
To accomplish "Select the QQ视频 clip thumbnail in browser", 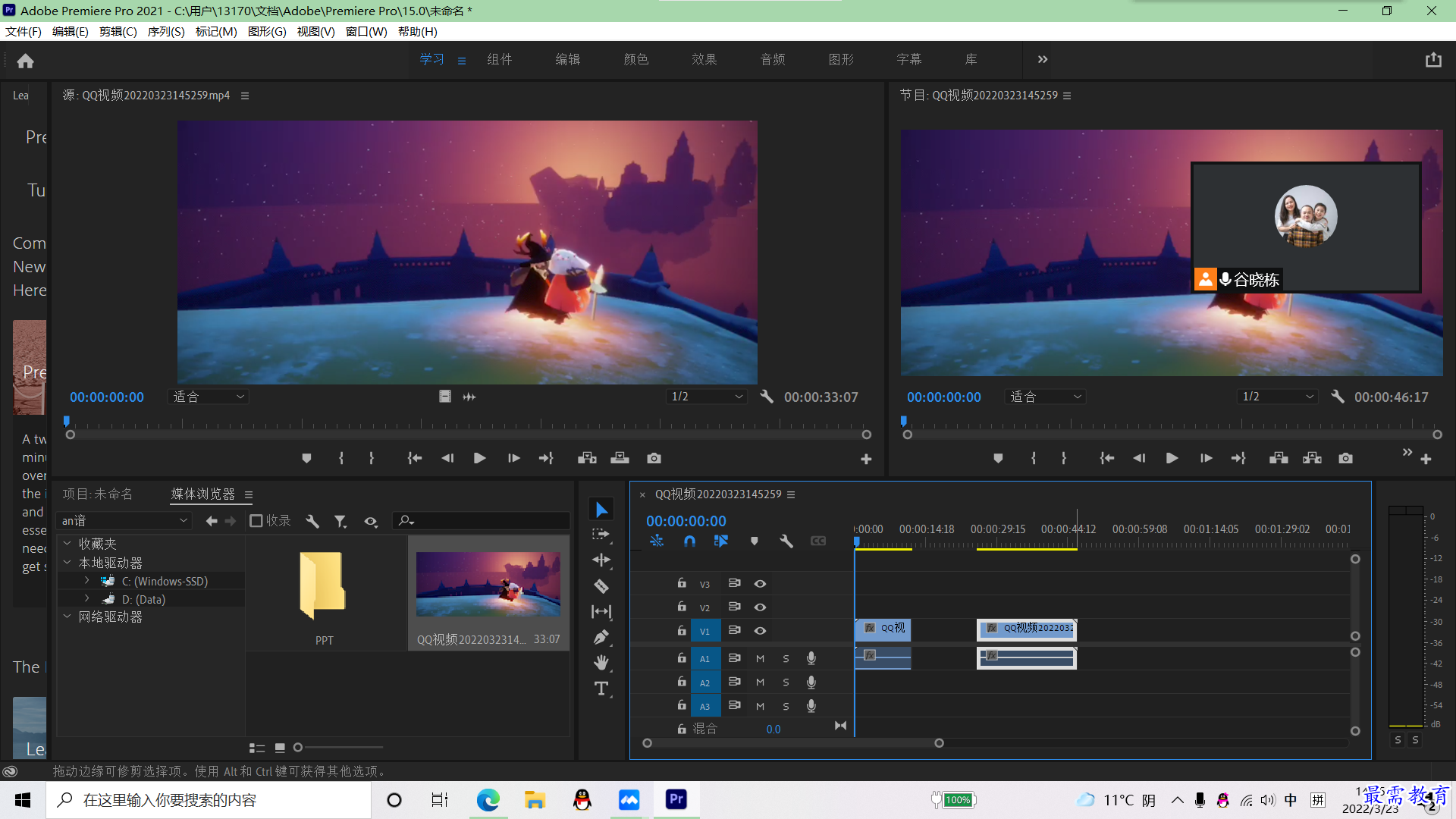I will tap(488, 584).
